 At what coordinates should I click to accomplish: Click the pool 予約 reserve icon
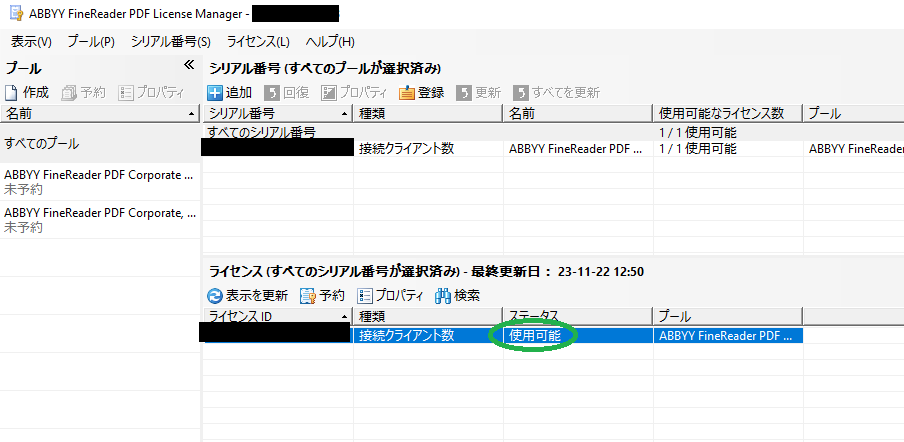click(x=69, y=92)
